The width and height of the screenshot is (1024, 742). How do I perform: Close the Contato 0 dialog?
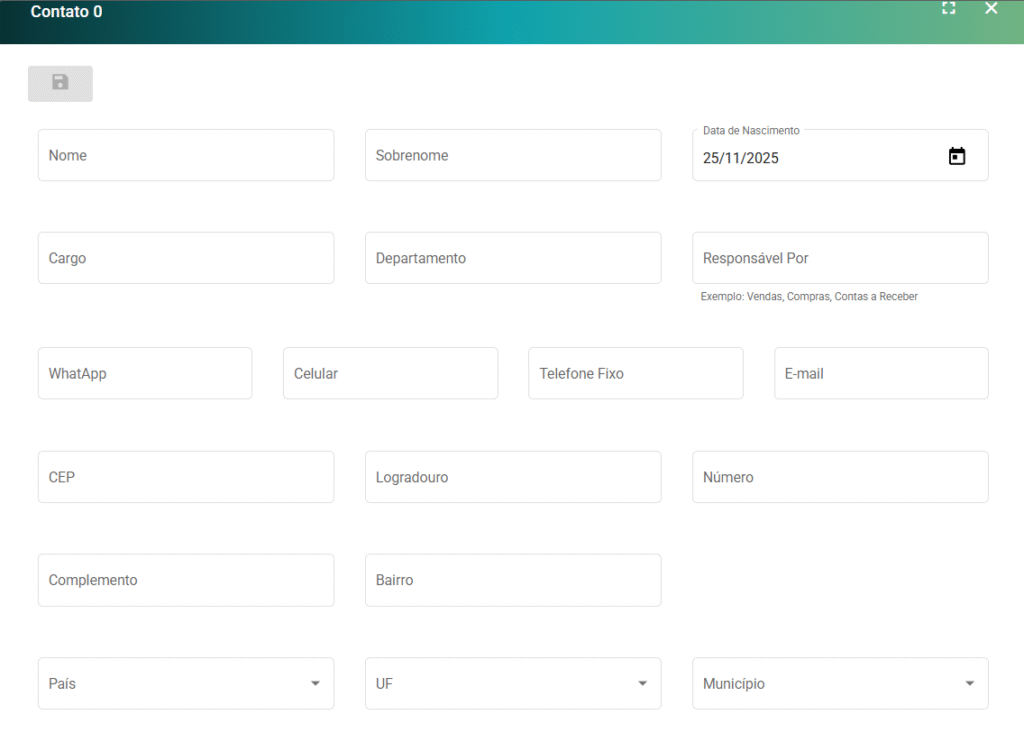[991, 9]
